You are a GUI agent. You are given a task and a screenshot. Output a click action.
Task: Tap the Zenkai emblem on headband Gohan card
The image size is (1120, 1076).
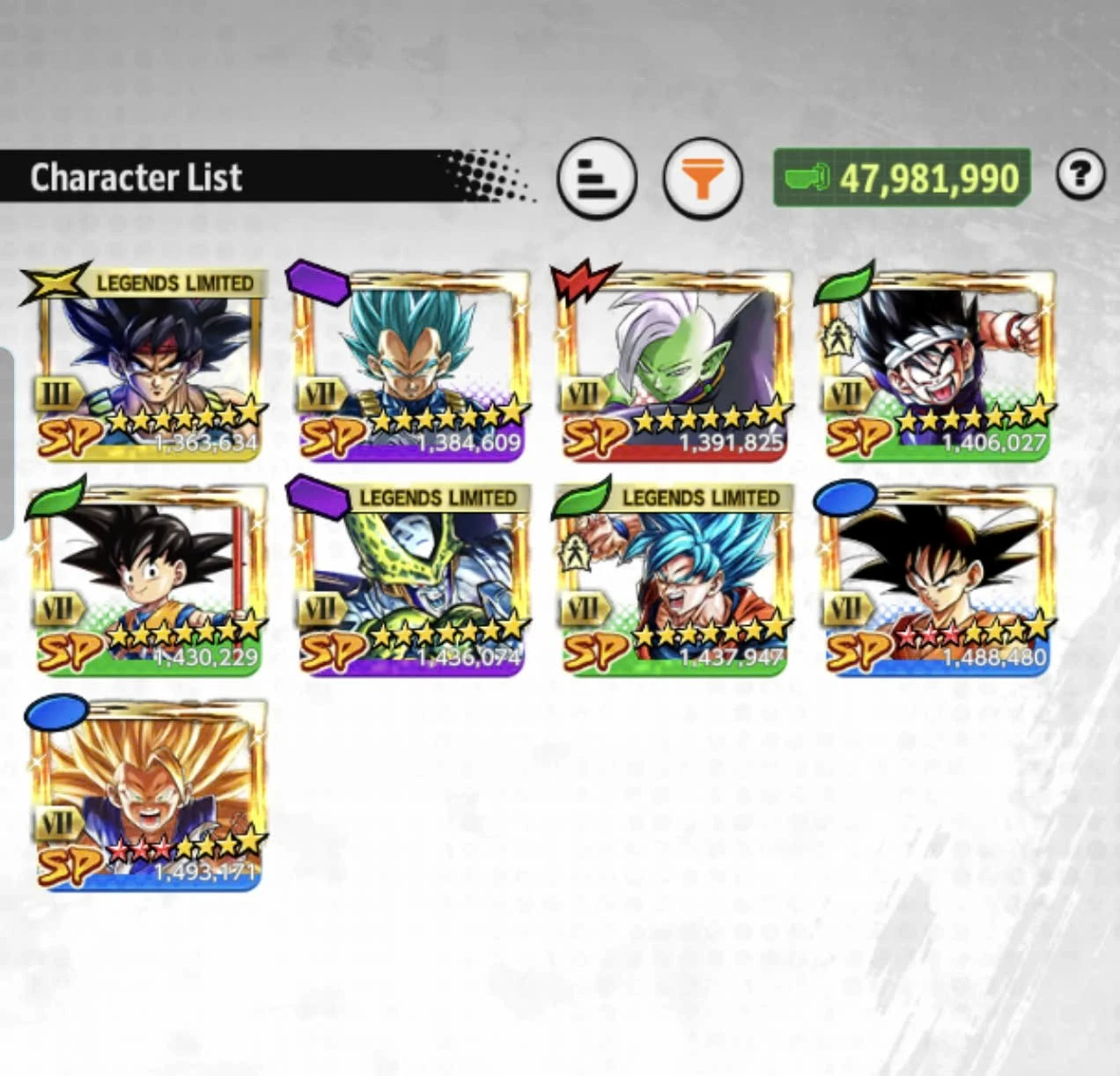tap(835, 340)
